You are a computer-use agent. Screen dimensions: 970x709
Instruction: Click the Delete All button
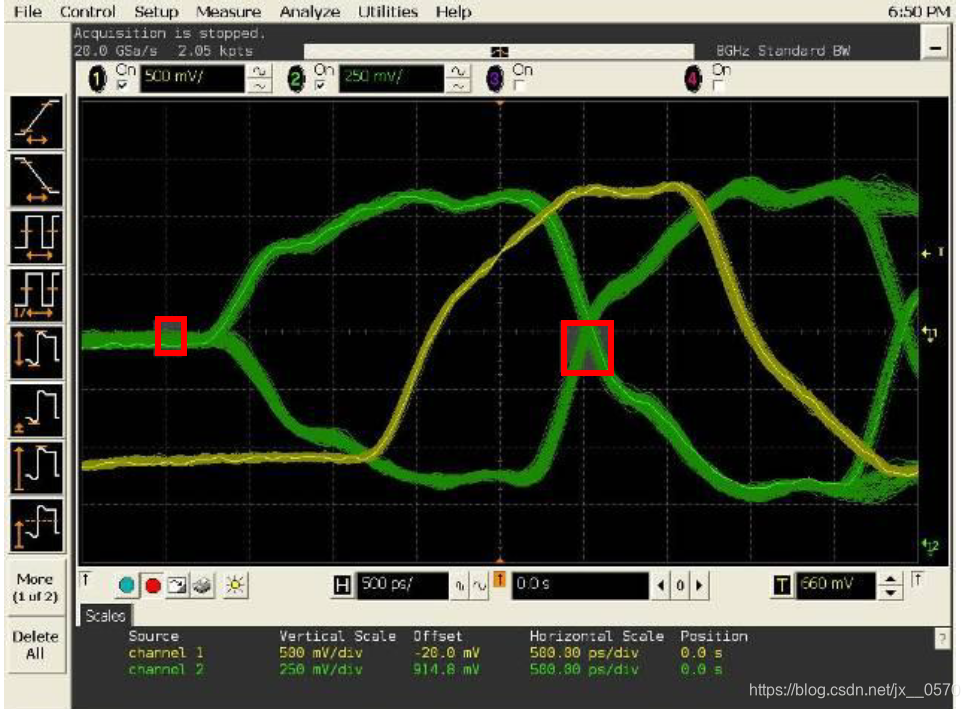[36, 644]
